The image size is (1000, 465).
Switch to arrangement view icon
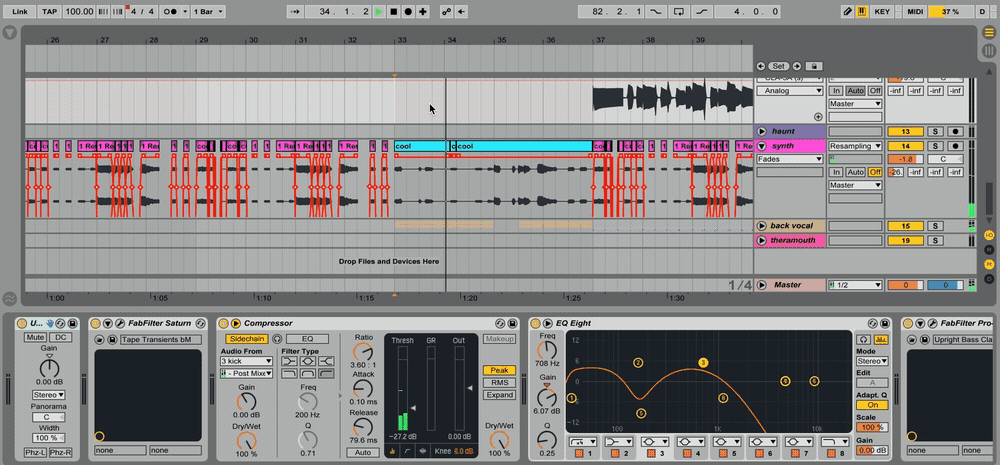pyautogui.click(x=989, y=33)
